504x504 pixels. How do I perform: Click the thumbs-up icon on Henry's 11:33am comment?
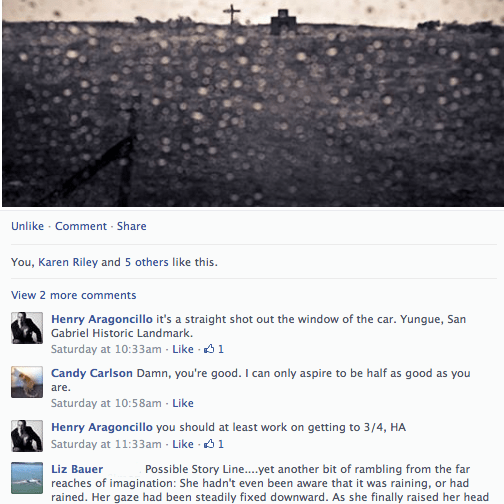pos(209,444)
